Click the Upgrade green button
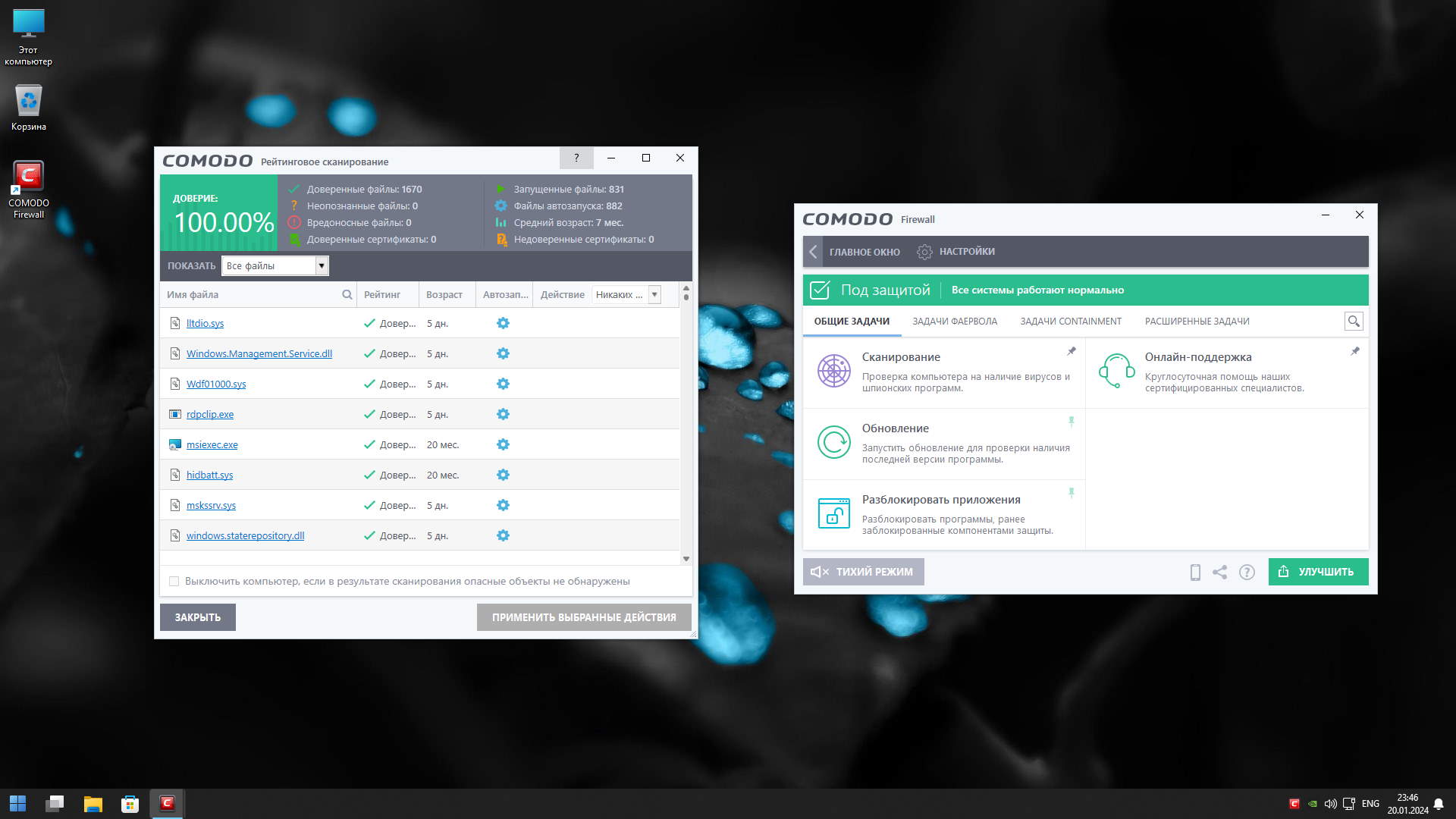This screenshot has height=819, width=1456. point(1318,572)
